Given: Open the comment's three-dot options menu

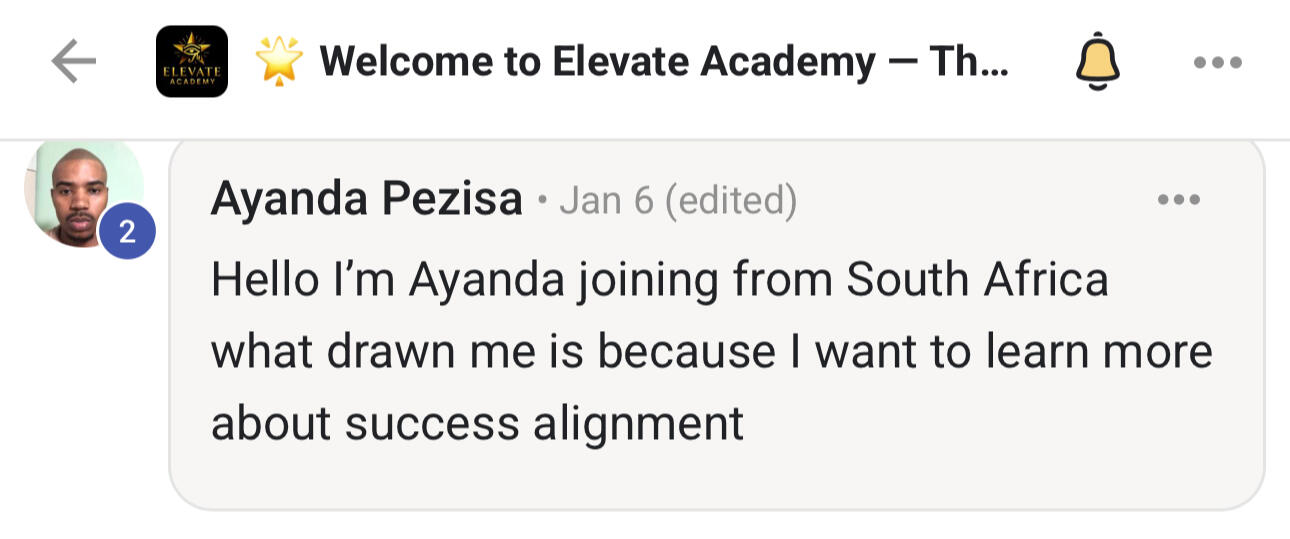Looking at the screenshot, I should [x=1177, y=200].
